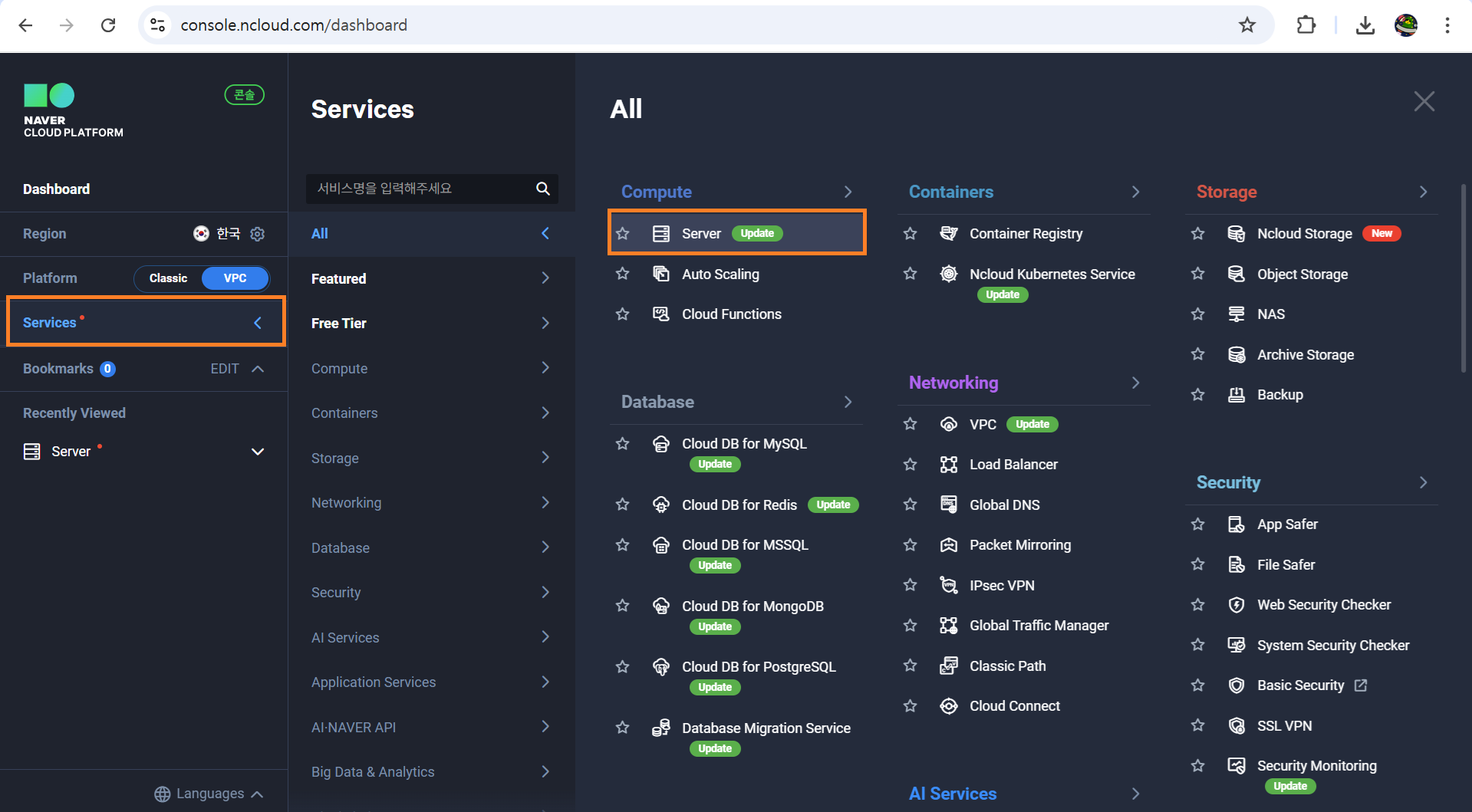Click the App Safer icon

[x=1237, y=524]
